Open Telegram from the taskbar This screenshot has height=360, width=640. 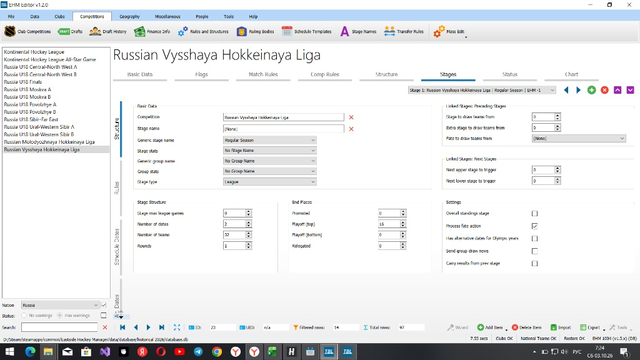point(198,352)
